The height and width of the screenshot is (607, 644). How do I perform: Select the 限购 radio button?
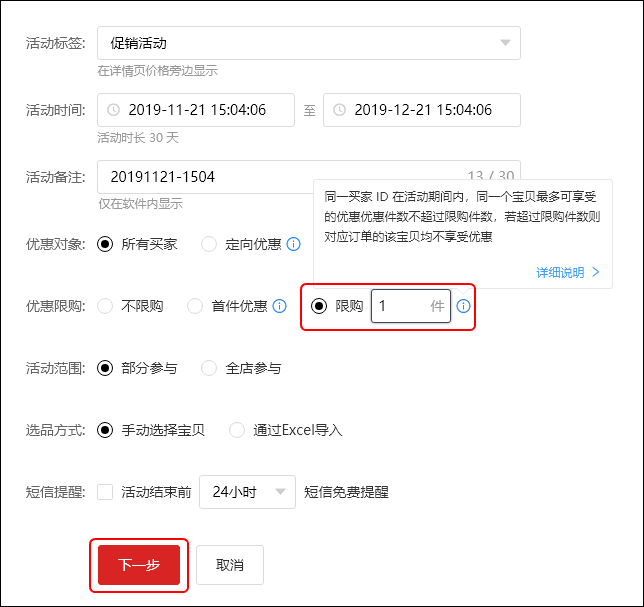click(x=319, y=306)
